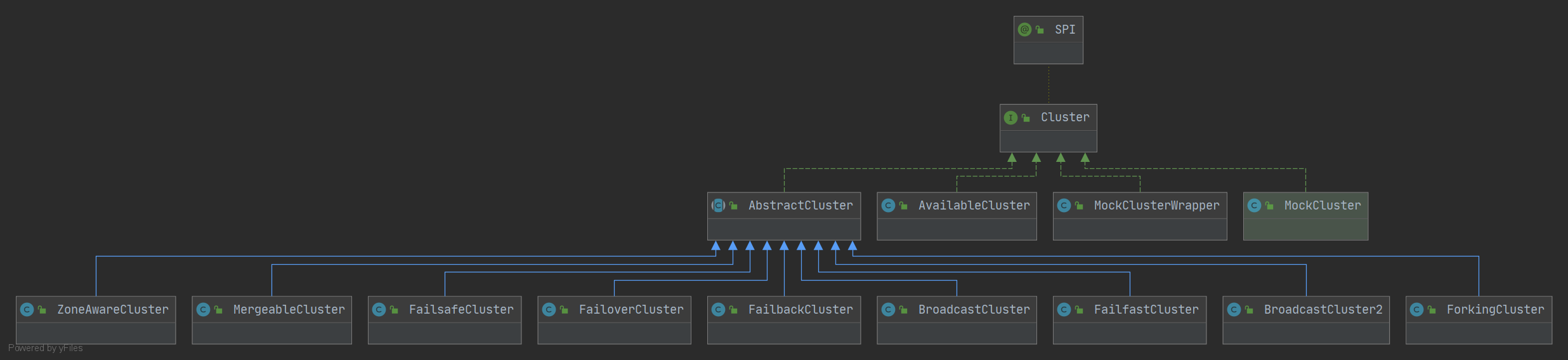The height and width of the screenshot is (360, 1568).
Task: Click the green lock icon on MockCluster
Action: (x=1269, y=205)
